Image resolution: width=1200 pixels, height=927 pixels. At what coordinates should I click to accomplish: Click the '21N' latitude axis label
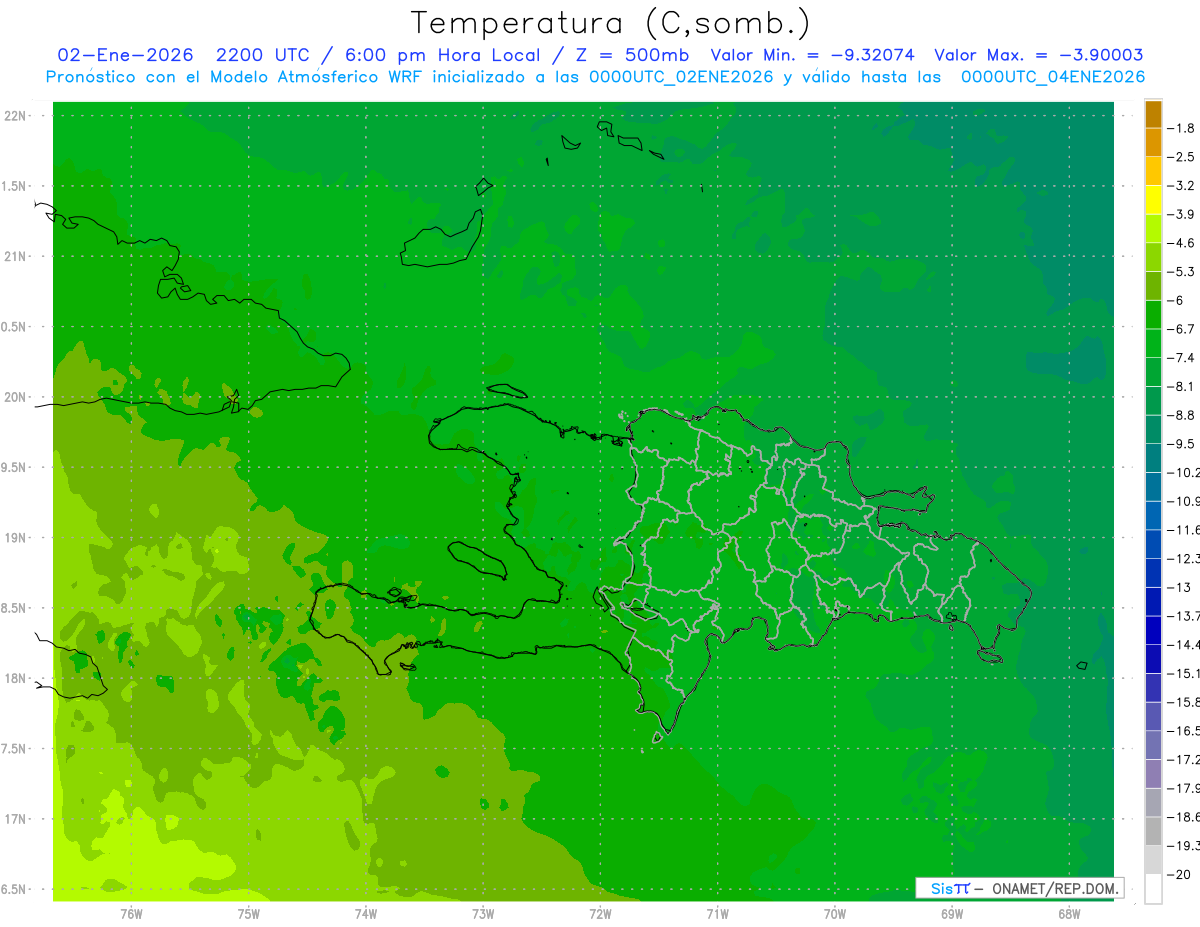point(15,257)
